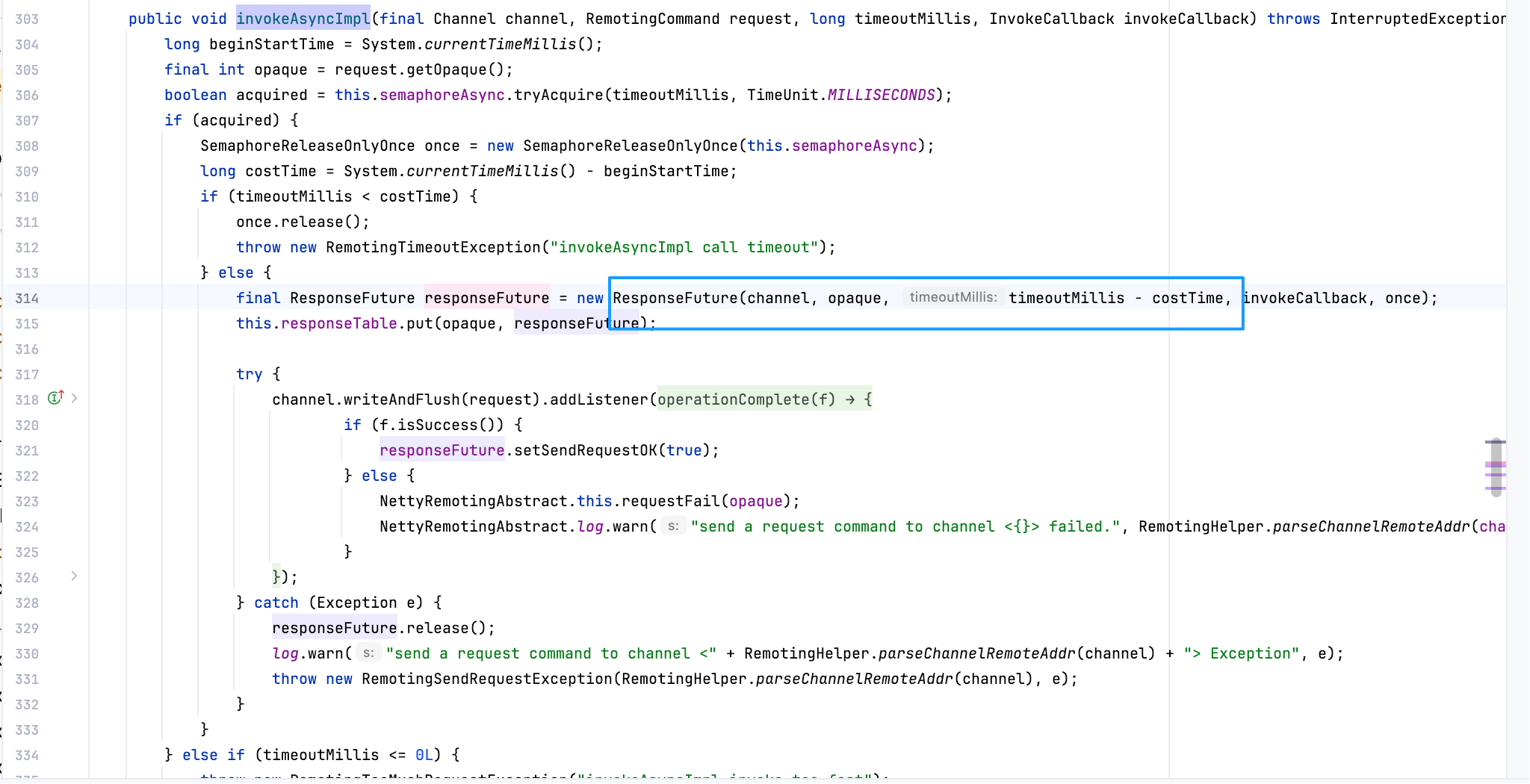Click responseFuture on line 329
The height and width of the screenshot is (784, 1530).
(x=335, y=628)
